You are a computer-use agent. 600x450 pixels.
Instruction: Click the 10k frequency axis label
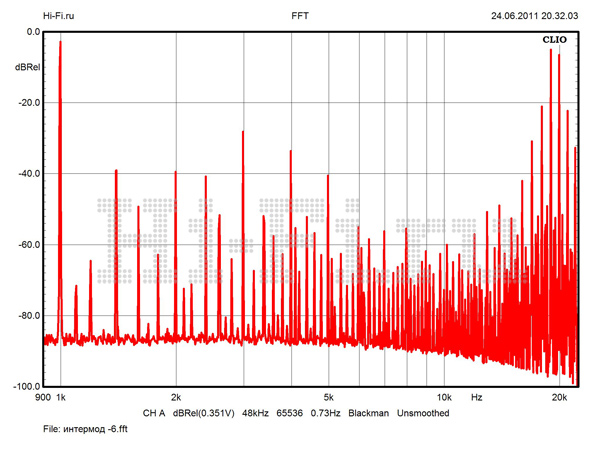pos(444,398)
